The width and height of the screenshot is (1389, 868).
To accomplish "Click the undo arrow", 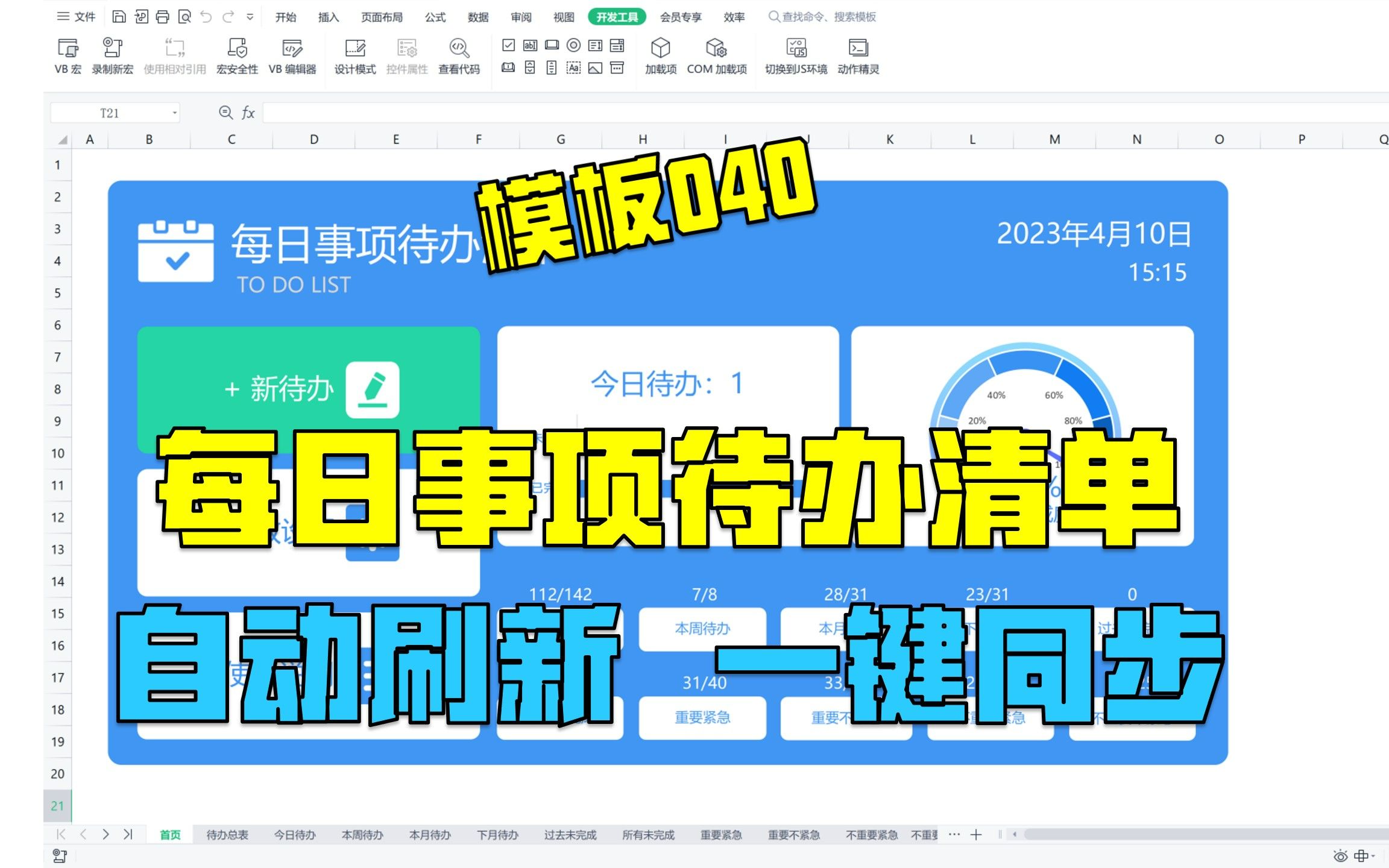I will 206,17.
